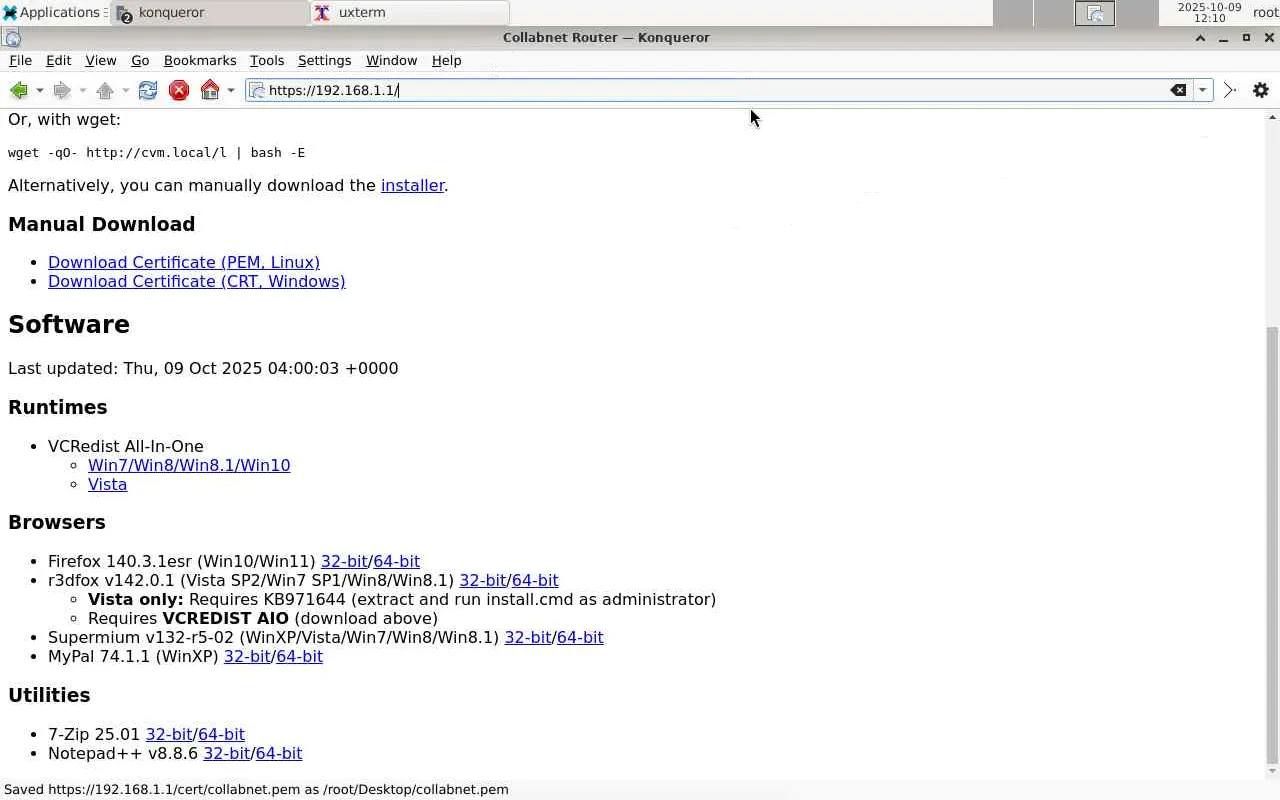
Task: Go to the home page icon
Action: coord(210,90)
